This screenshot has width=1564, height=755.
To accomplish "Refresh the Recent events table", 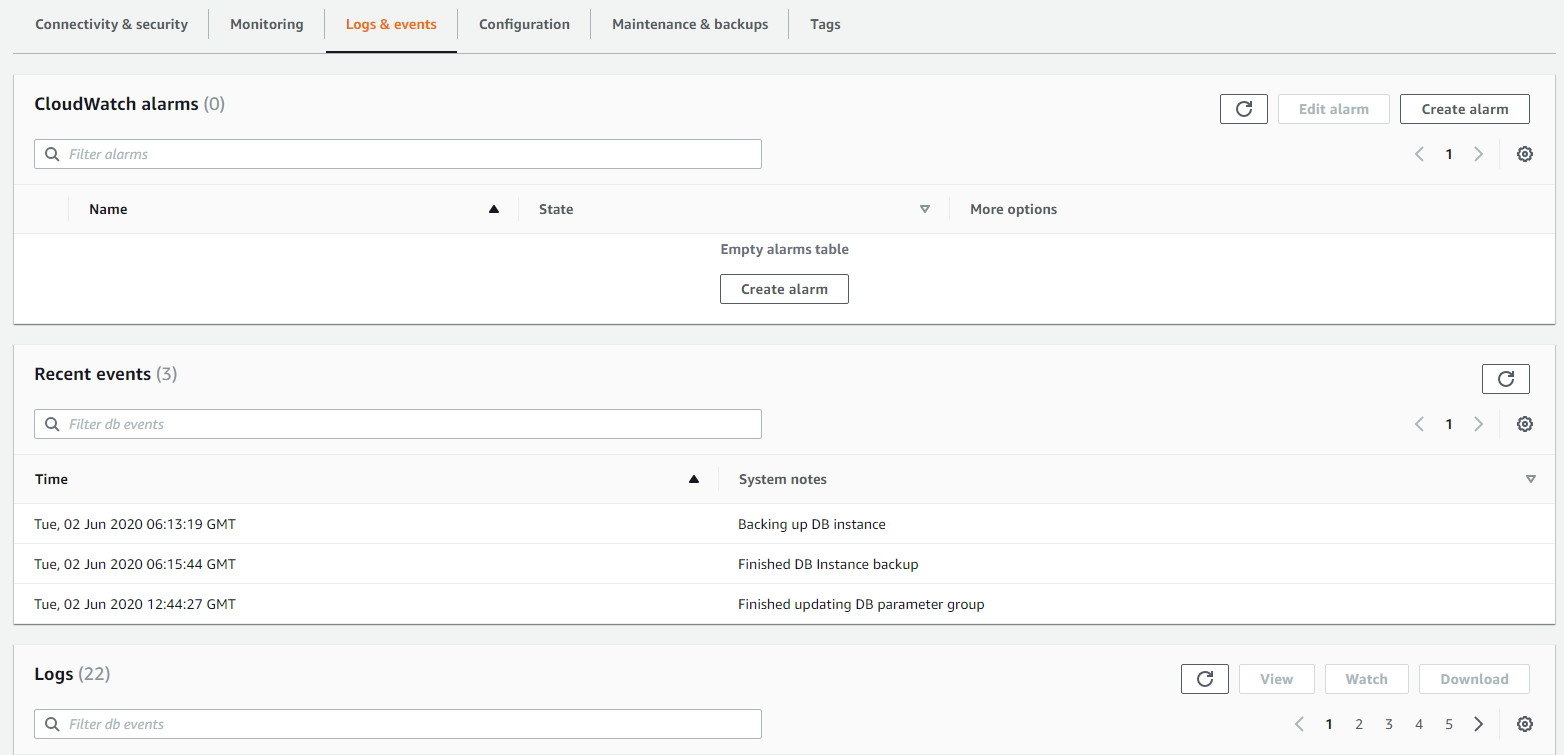I will tap(1505, 378).
